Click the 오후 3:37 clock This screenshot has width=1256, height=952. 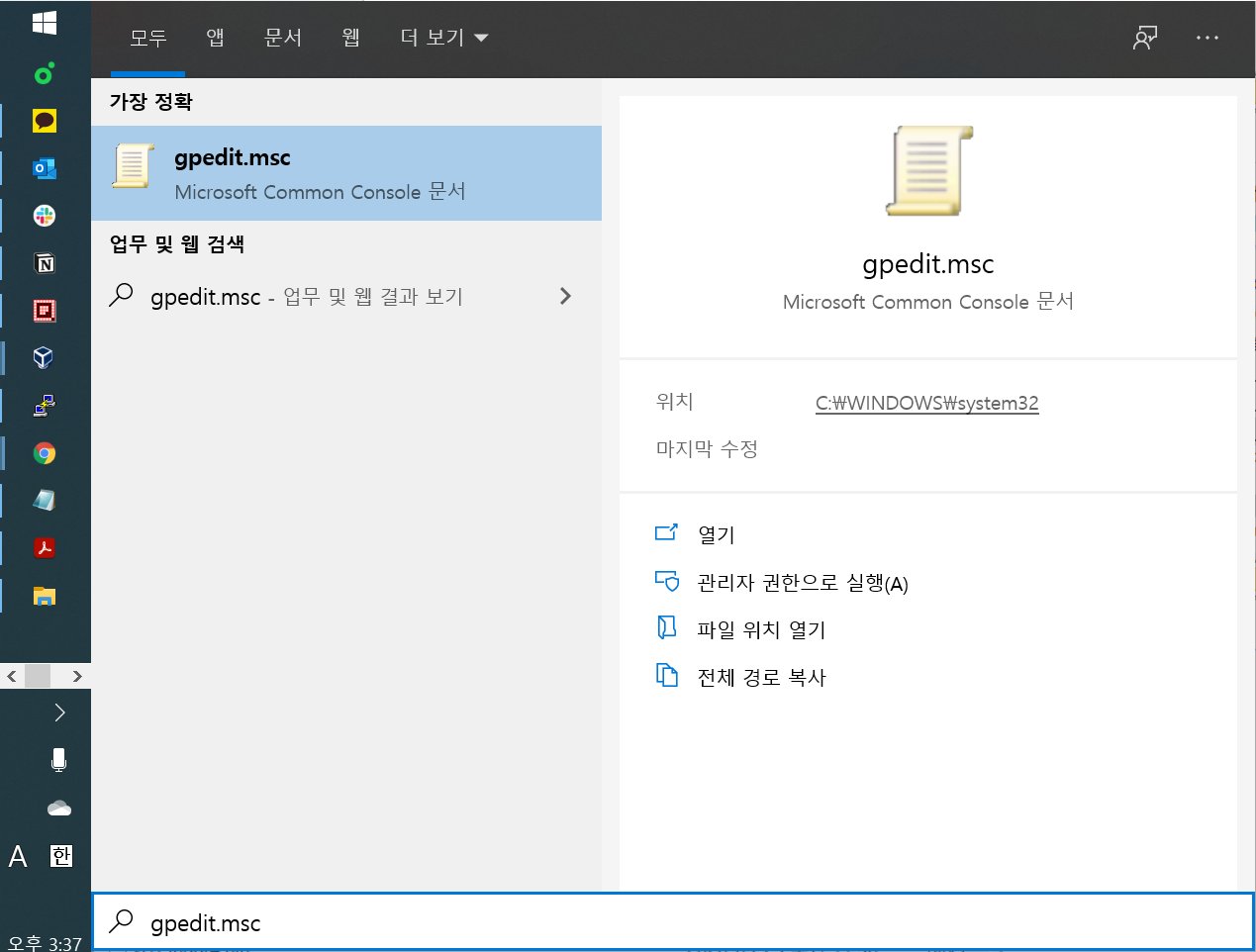(46, 943)
